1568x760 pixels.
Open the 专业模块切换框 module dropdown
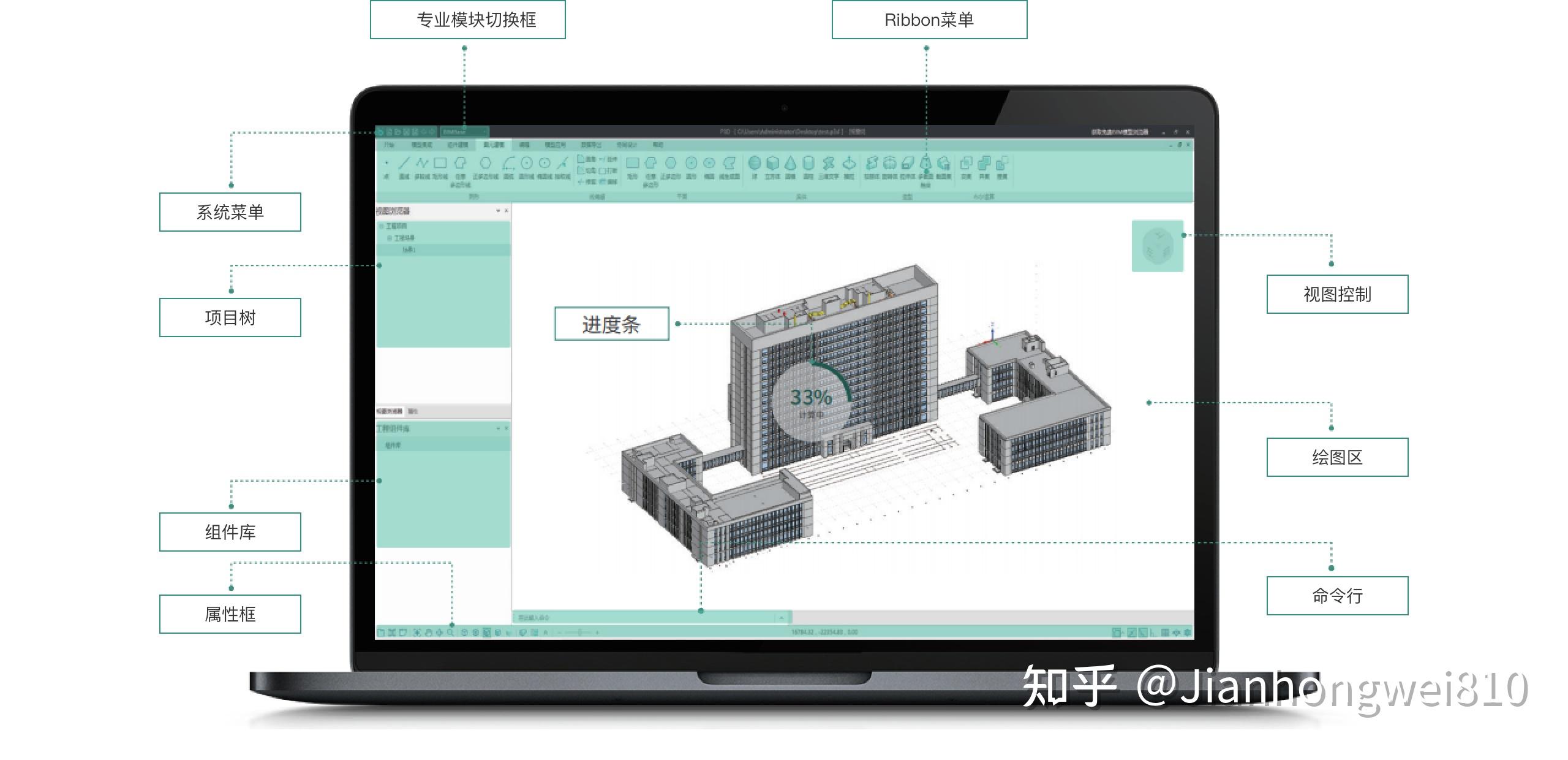point(484,131)
